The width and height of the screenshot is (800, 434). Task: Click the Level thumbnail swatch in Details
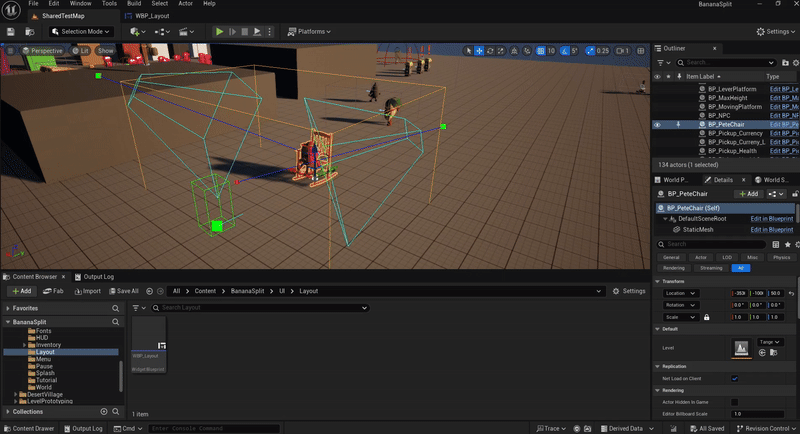pos(742,348)
